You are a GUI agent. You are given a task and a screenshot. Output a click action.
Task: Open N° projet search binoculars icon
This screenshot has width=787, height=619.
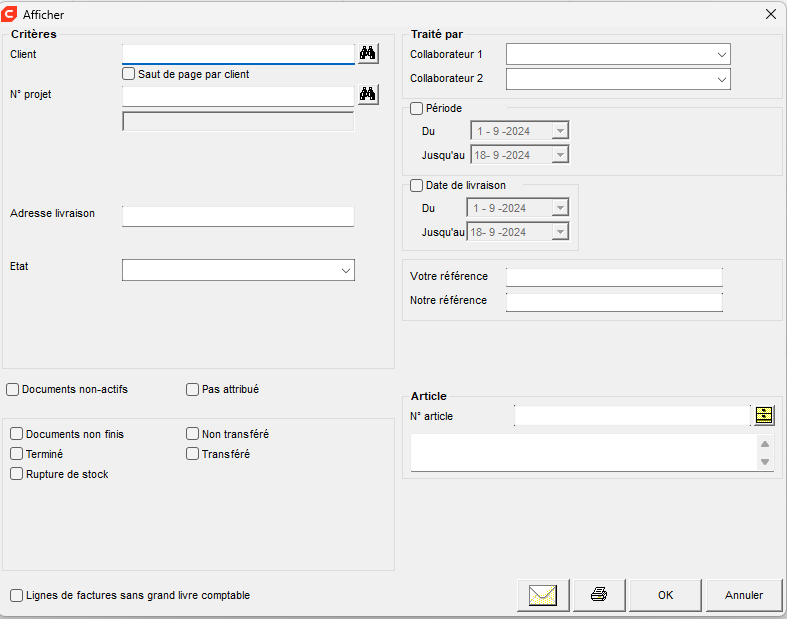[x=368, y=94]
